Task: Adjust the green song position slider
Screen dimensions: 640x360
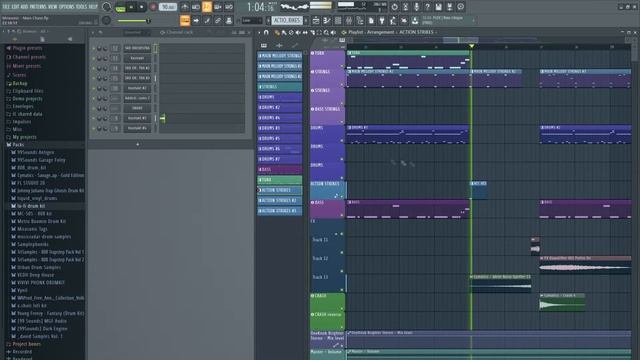Action: click(x=133, y=21)
